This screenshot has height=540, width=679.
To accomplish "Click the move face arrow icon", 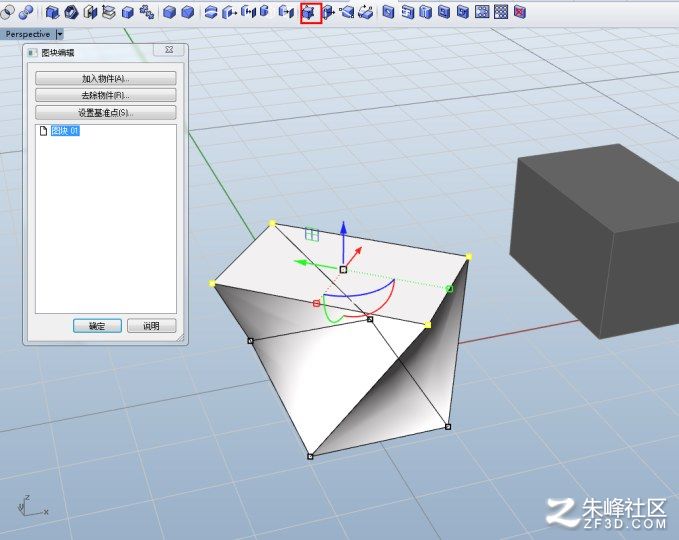I will coord(229,13).
